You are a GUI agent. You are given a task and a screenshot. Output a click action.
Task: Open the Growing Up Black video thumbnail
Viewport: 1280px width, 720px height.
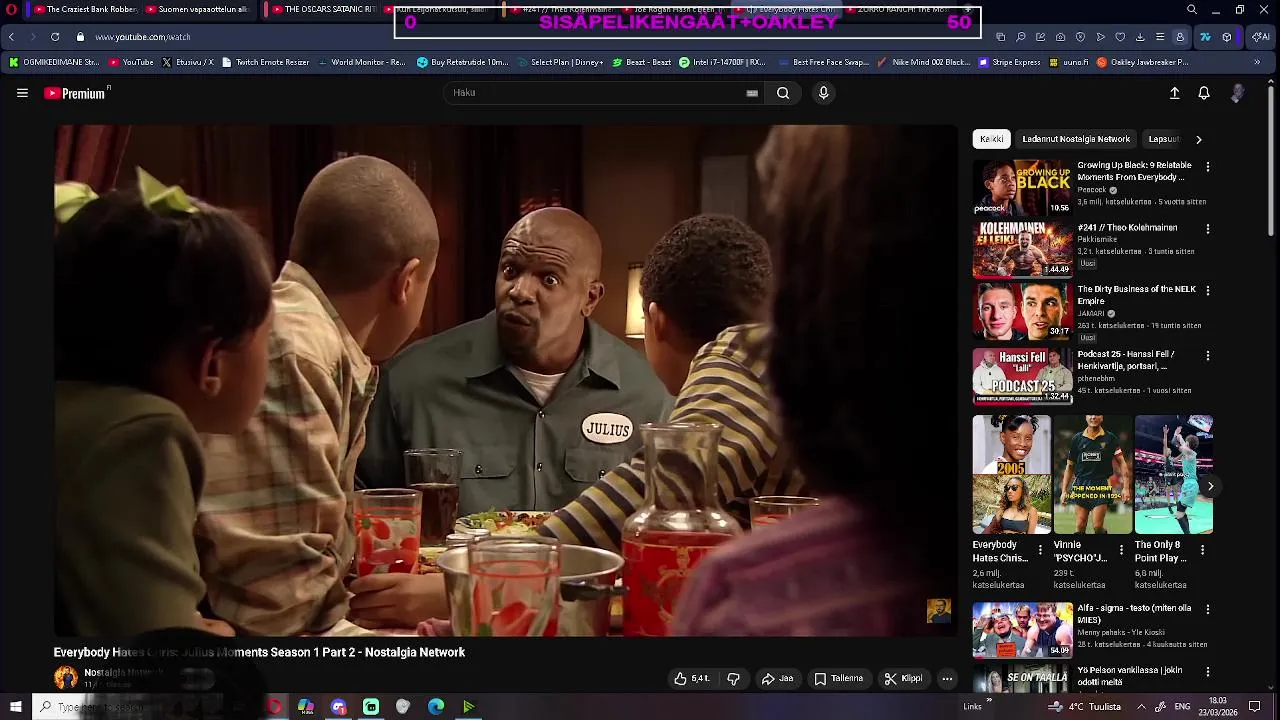pos(1022,187)
